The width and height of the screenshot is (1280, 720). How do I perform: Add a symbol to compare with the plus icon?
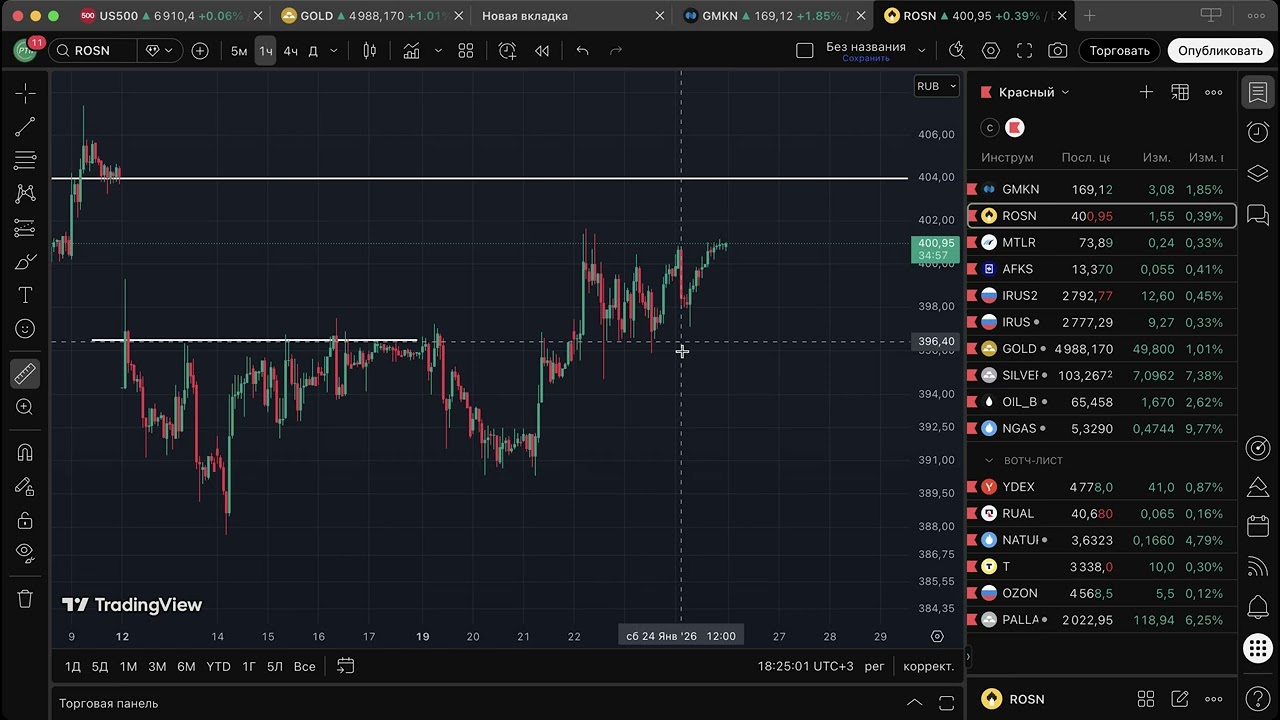[200, 51]
